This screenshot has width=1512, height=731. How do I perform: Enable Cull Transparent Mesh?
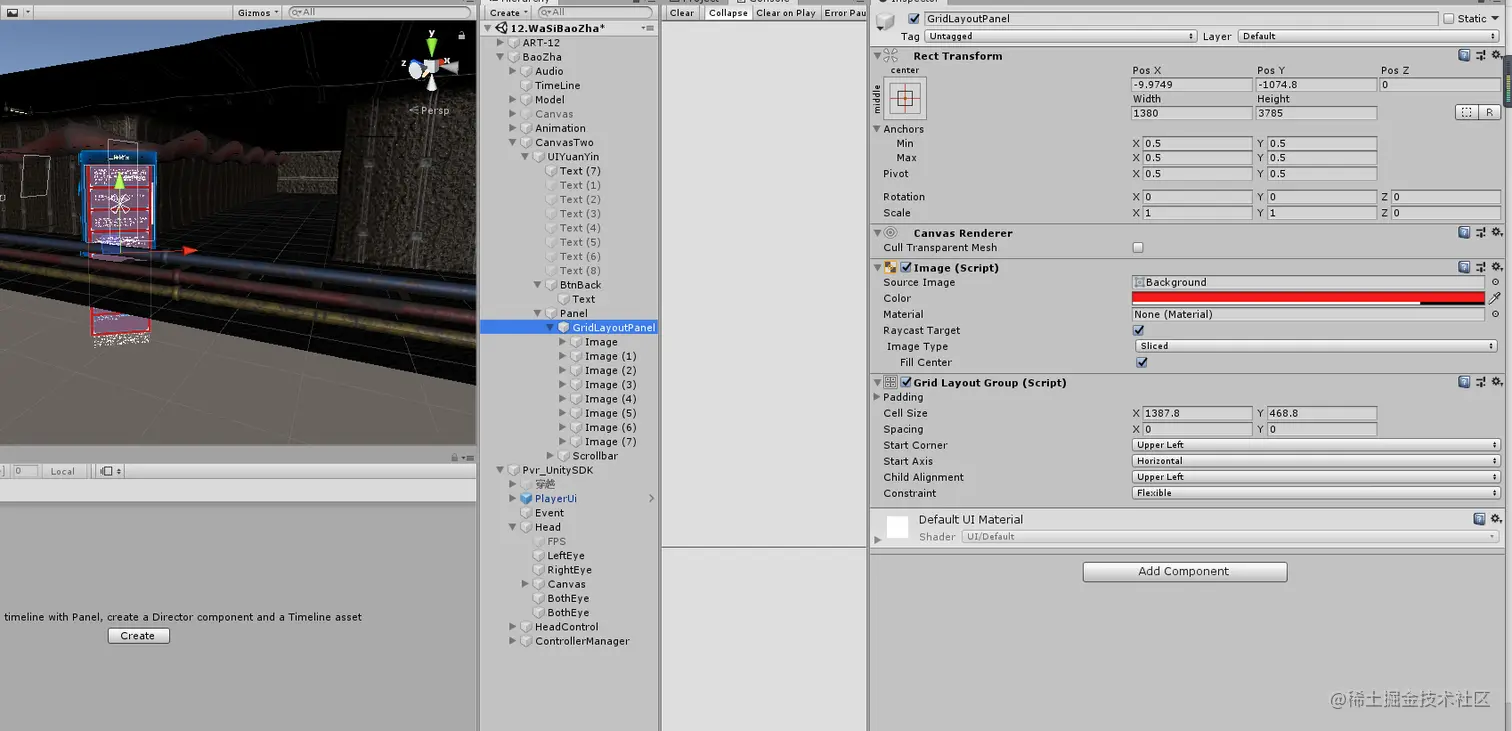coord(1138,248)
